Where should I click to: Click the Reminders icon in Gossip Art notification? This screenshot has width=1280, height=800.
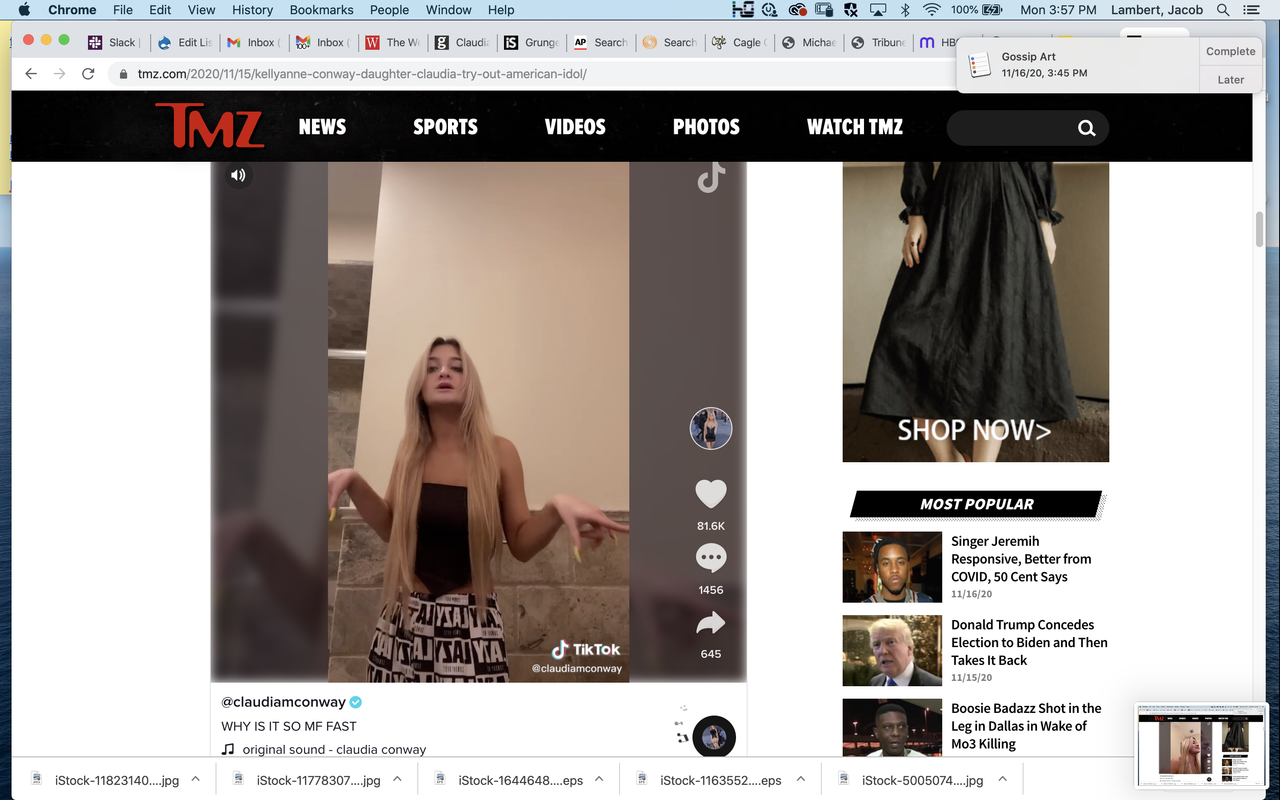980,64
